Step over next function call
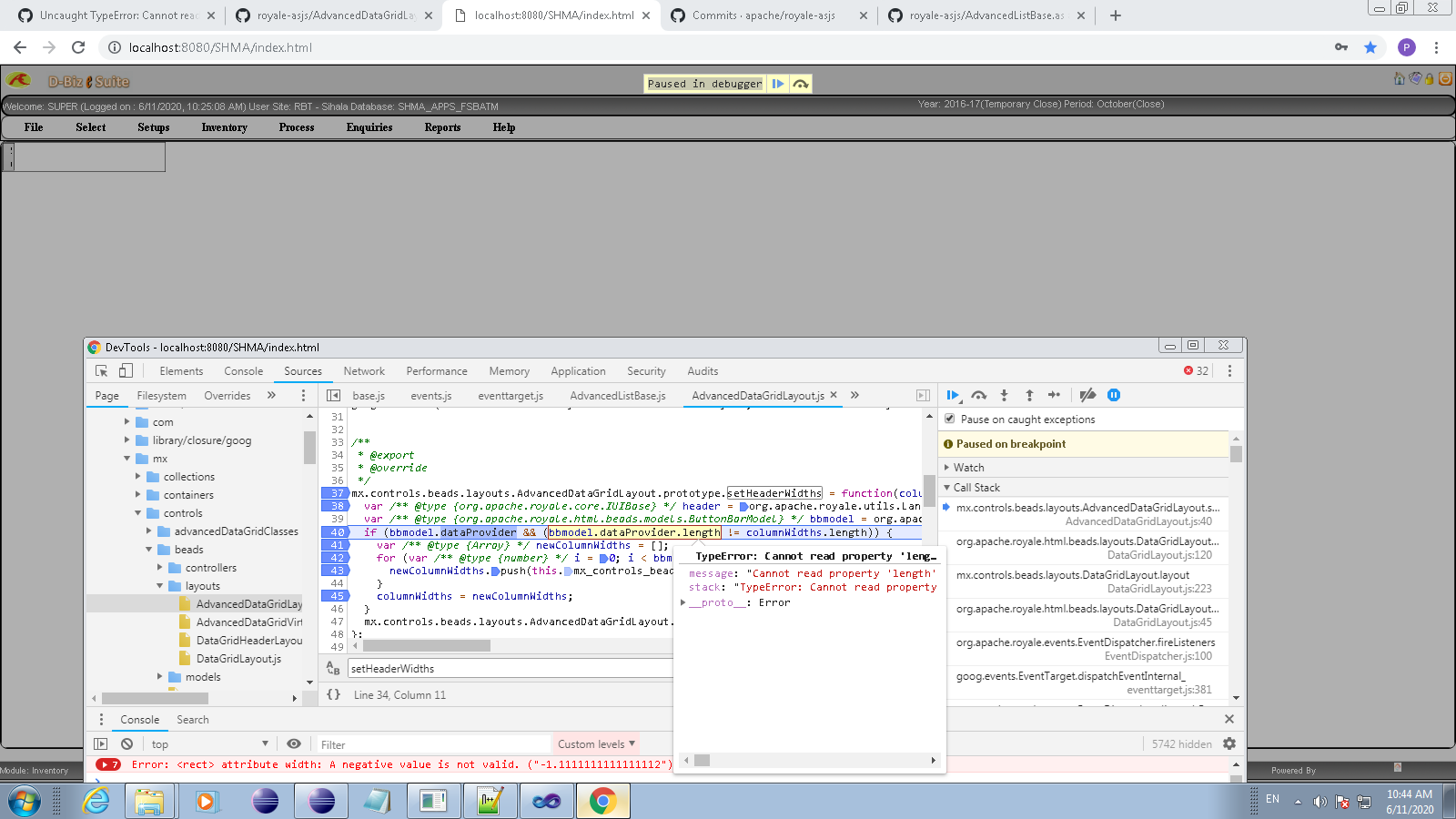This screenshot has width=1456, height=819. pos(979,395)
